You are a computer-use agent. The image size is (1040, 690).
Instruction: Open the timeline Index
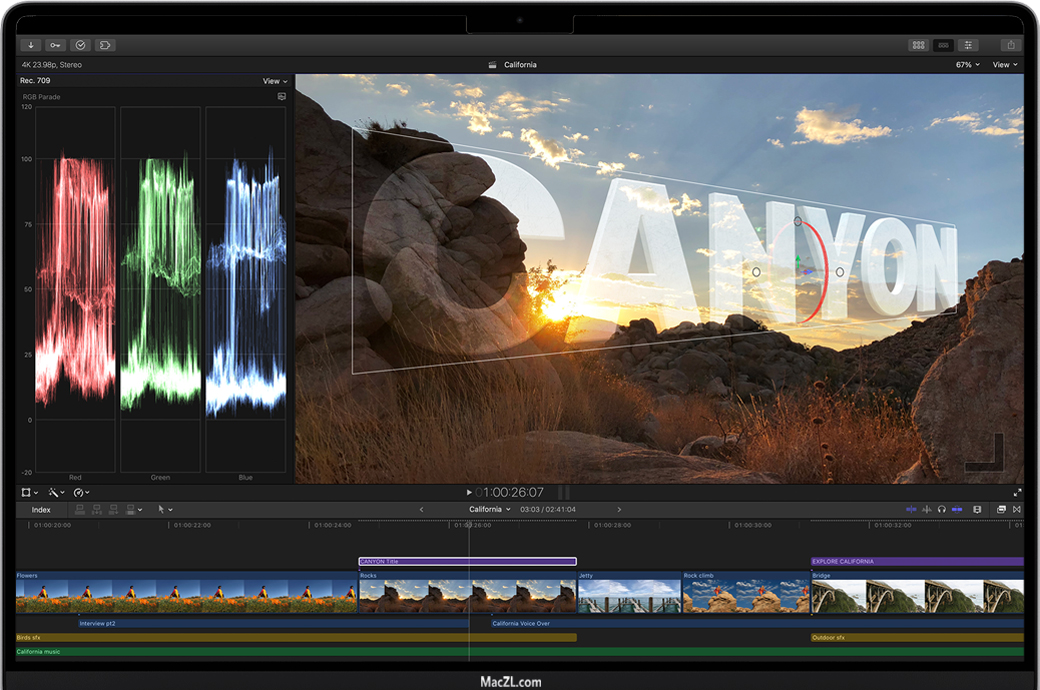pyautogui.click(x=41, y=510)
